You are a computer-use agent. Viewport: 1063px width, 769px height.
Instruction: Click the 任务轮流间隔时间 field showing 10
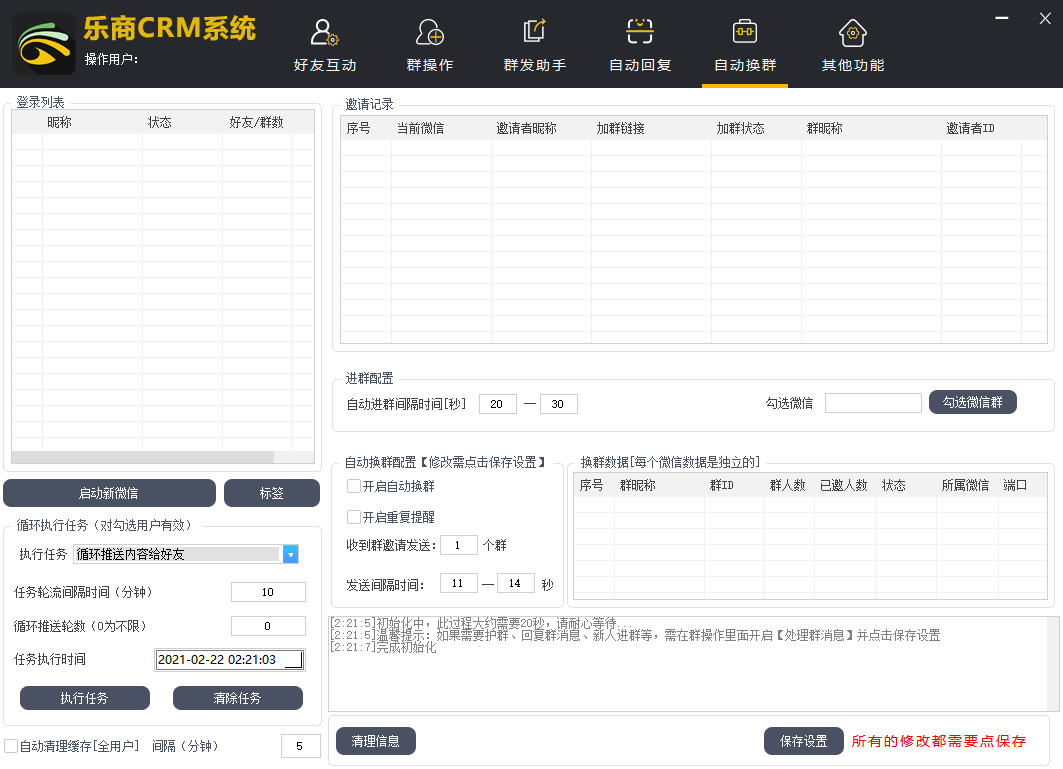tap(268, 592)
